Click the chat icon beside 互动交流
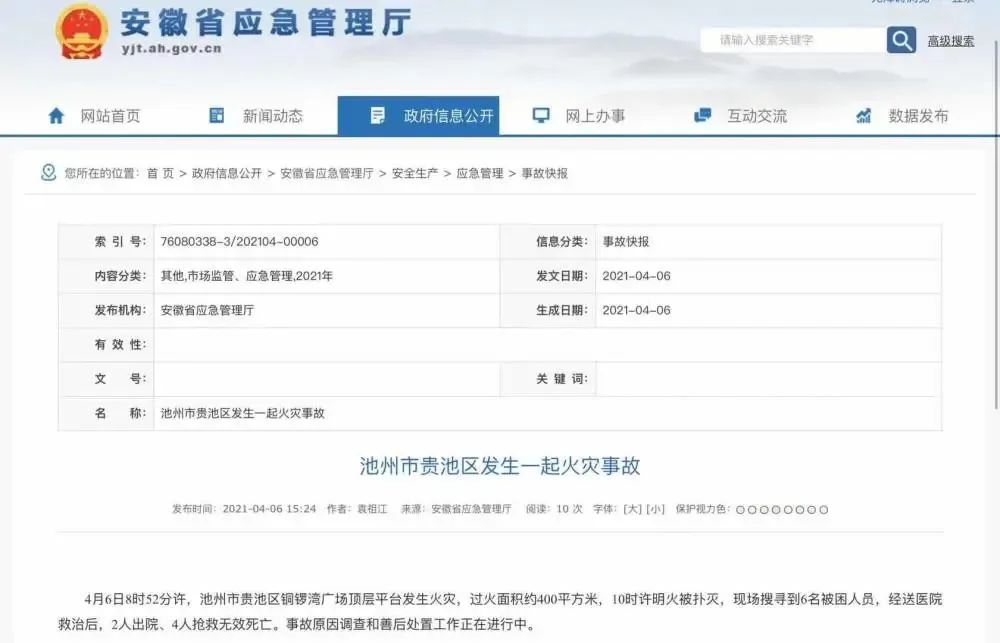The height and width of the screenshot is (643, 1000). tap(702, 115)
